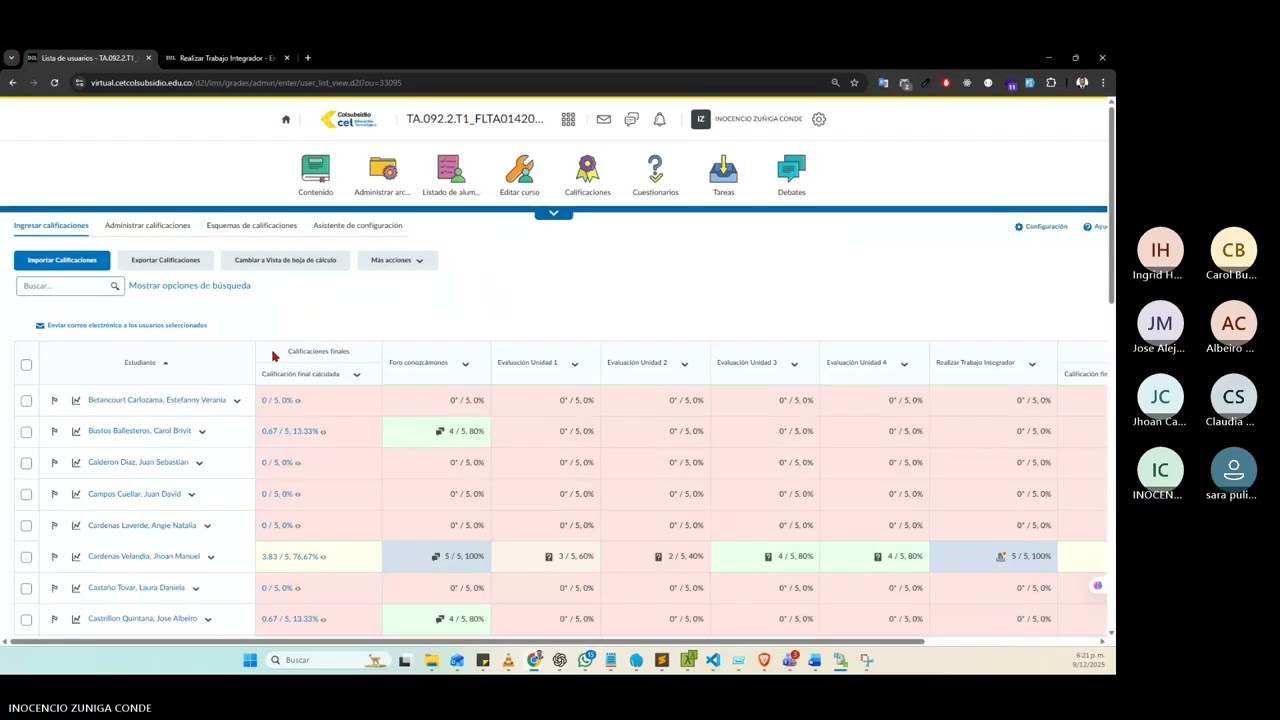Click Exportar Calificaciones button
The image size is (1280, 720).
coord(166,260)
